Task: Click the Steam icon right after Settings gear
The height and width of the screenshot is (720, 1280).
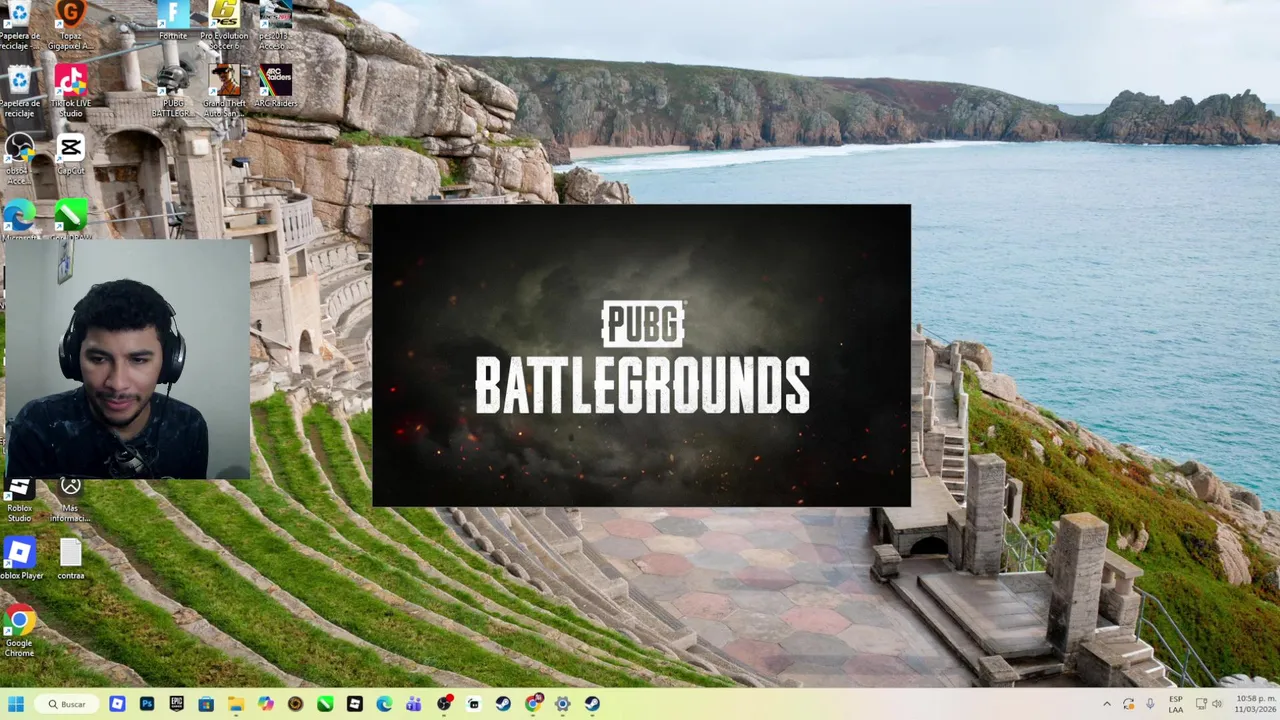Action: pos(592,704)
